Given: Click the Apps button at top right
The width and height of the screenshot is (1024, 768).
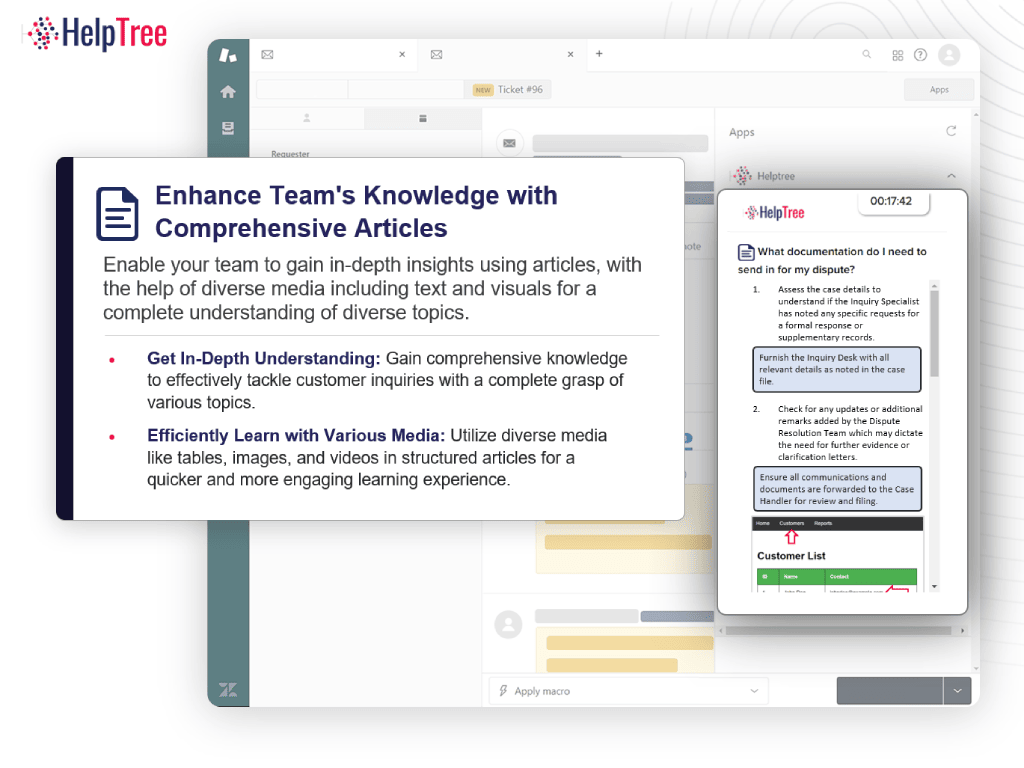Looking at the screenshot, I should (939, 89).
